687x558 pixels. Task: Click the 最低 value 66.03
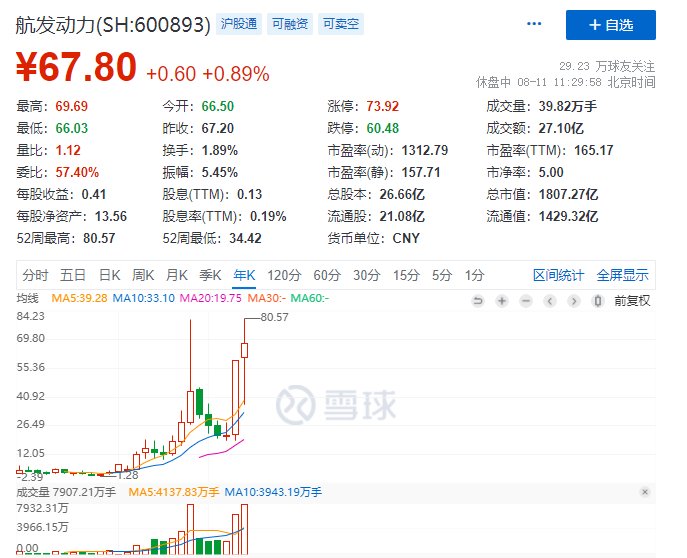coord(71,128)
